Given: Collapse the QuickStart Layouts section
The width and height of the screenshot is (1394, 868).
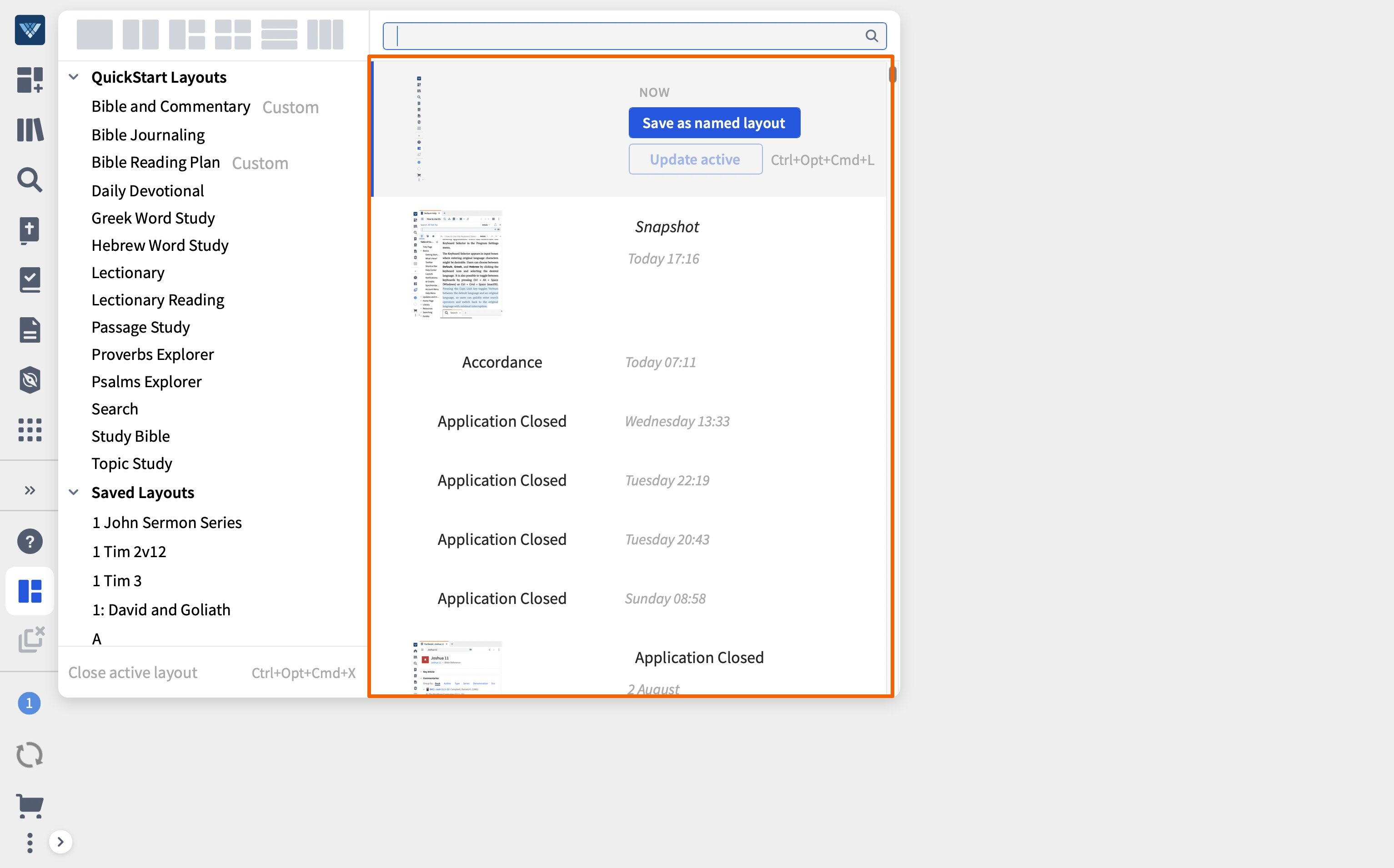Looking at the screenshot, I should click(x=74, y=77).
